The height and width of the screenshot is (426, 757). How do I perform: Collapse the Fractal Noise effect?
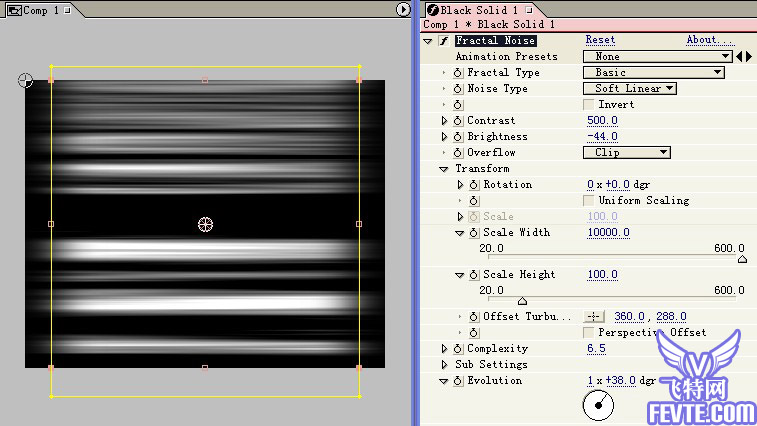click(427, 41)
